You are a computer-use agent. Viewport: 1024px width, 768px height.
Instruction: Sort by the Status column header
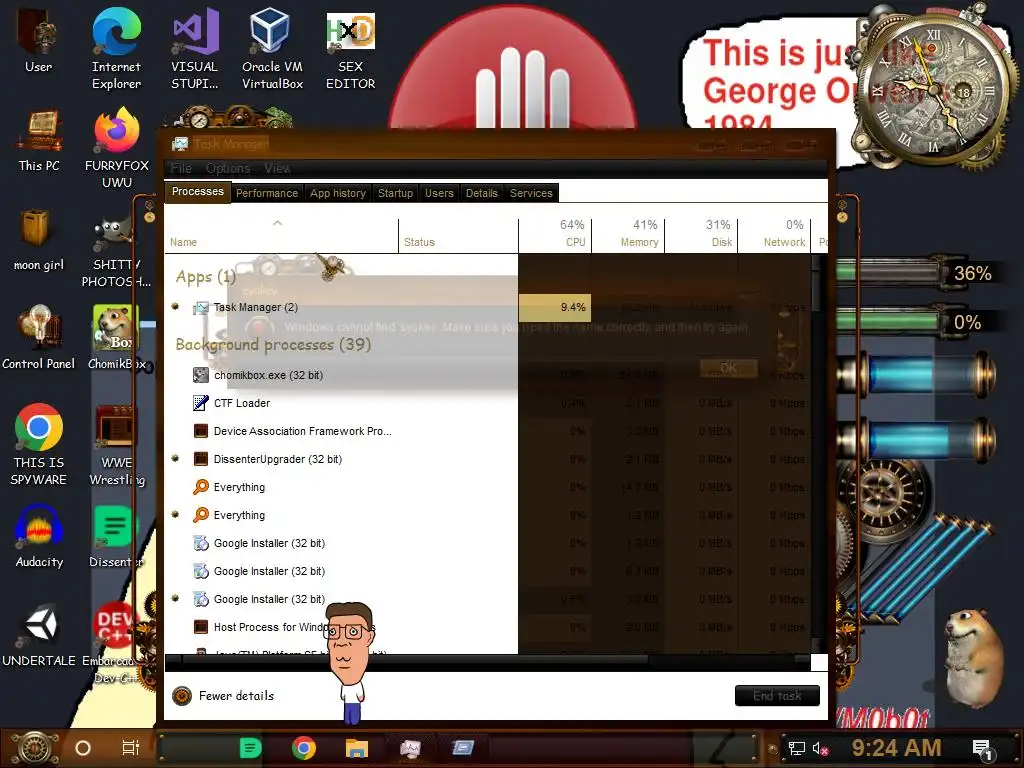point(458,235)
